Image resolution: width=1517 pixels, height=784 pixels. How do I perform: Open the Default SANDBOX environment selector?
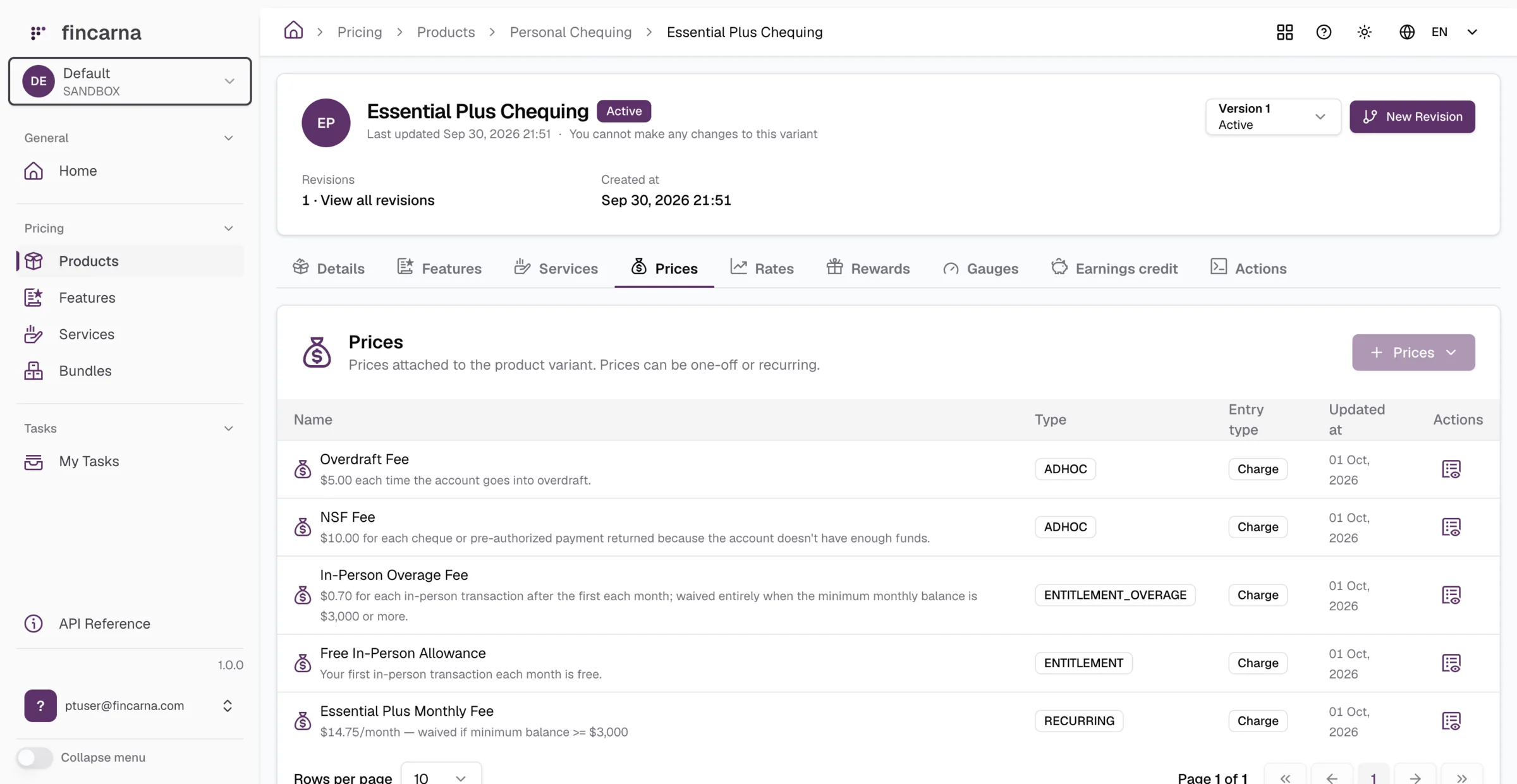tap(130, 81)
